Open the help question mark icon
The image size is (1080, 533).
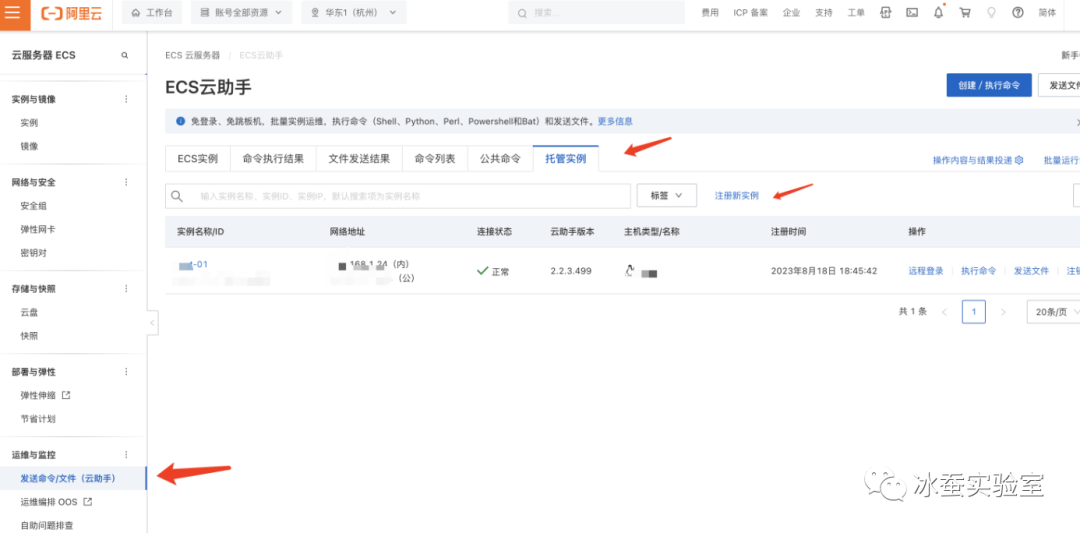1018,12
